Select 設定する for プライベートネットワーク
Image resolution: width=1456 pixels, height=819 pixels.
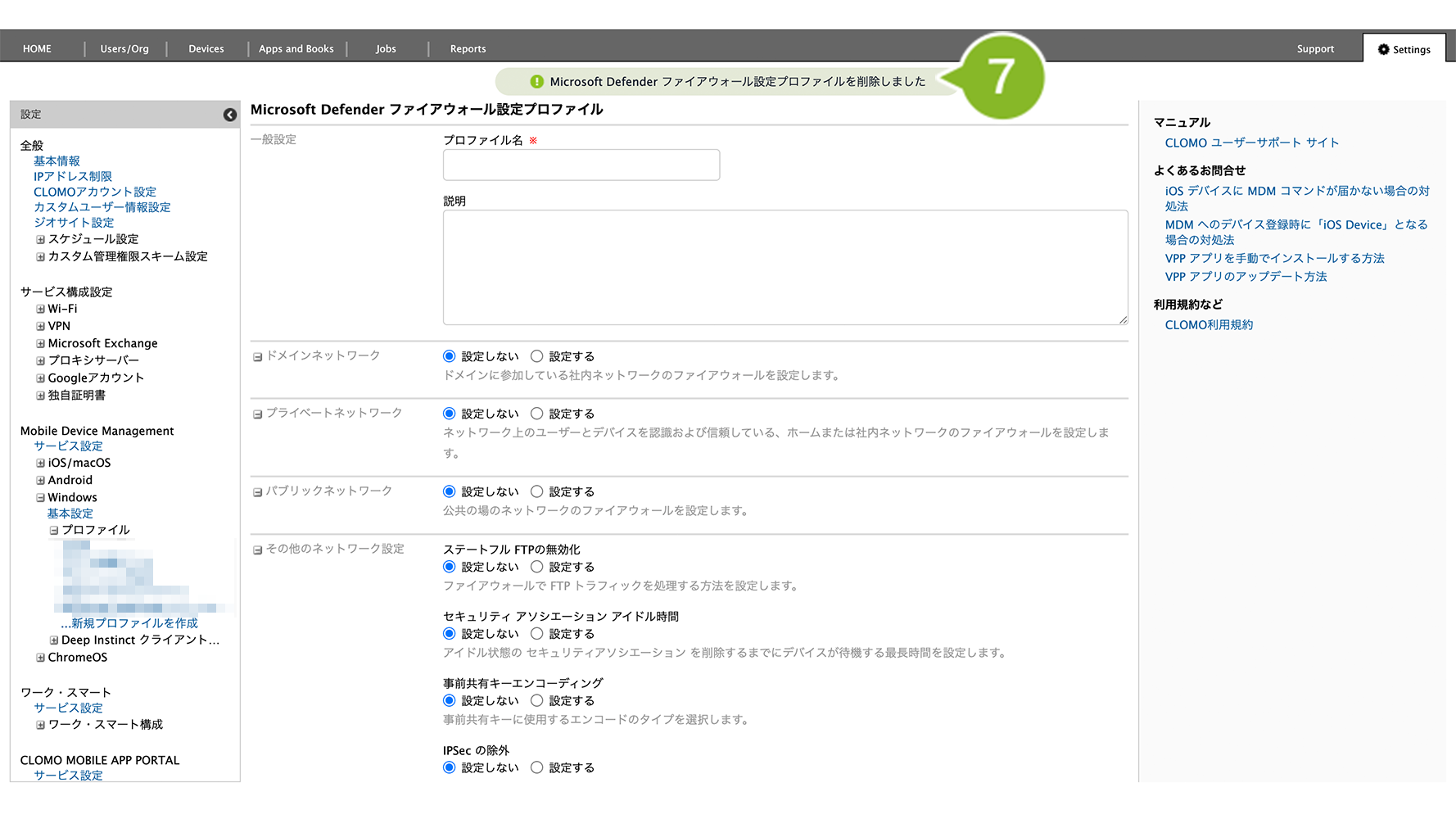[537, 414]
